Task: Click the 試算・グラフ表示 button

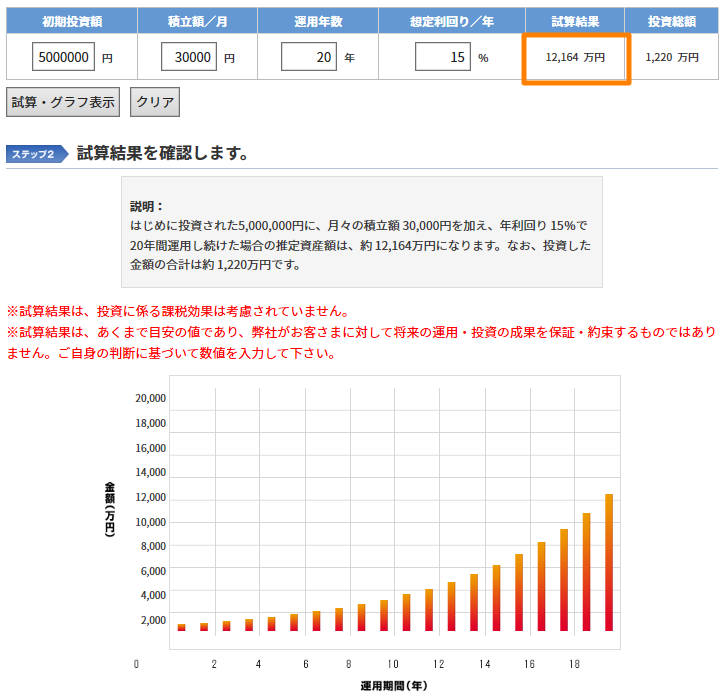Action: tap(63, 102)
